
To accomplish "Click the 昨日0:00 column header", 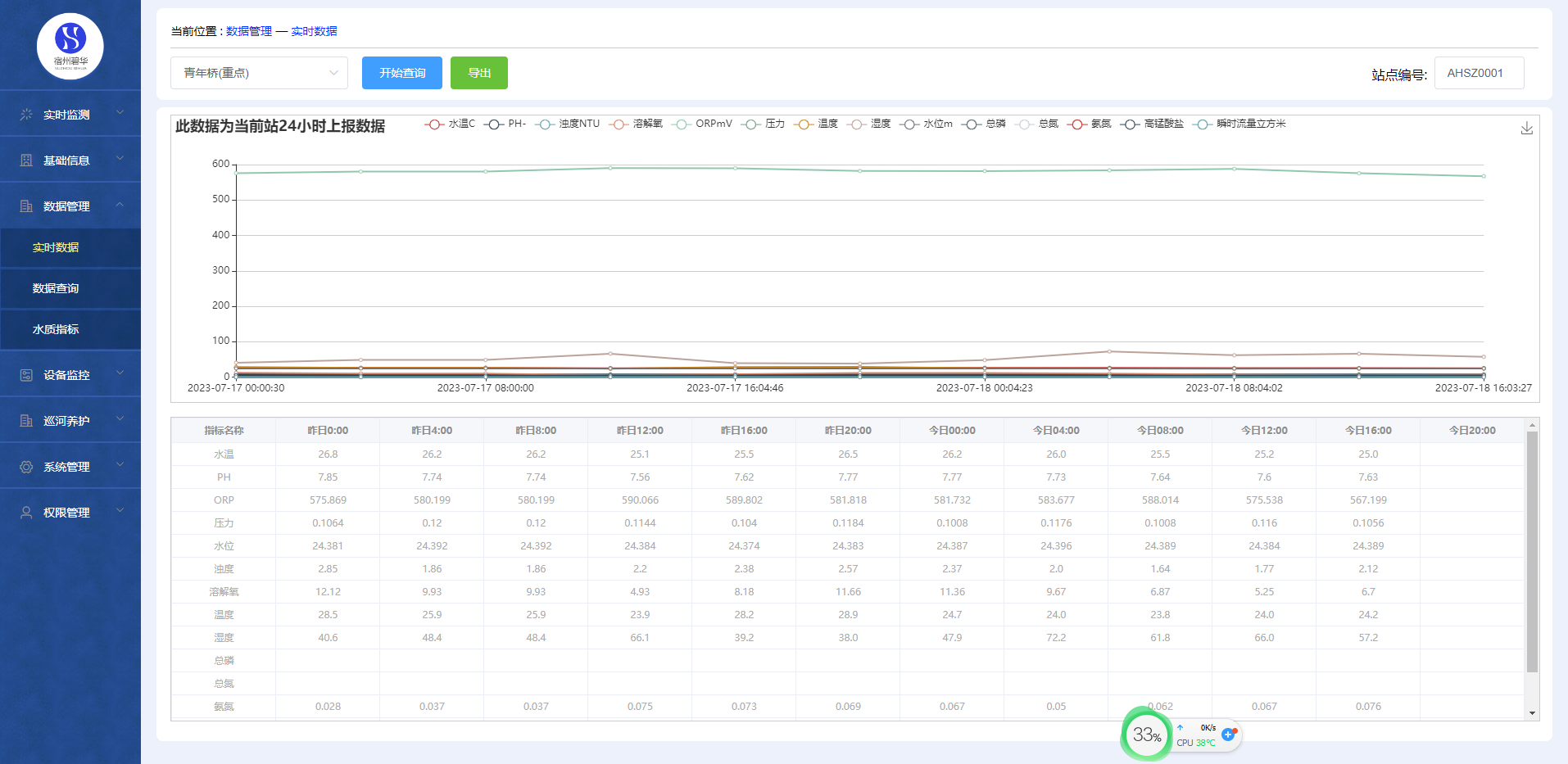I will point(328,431).
